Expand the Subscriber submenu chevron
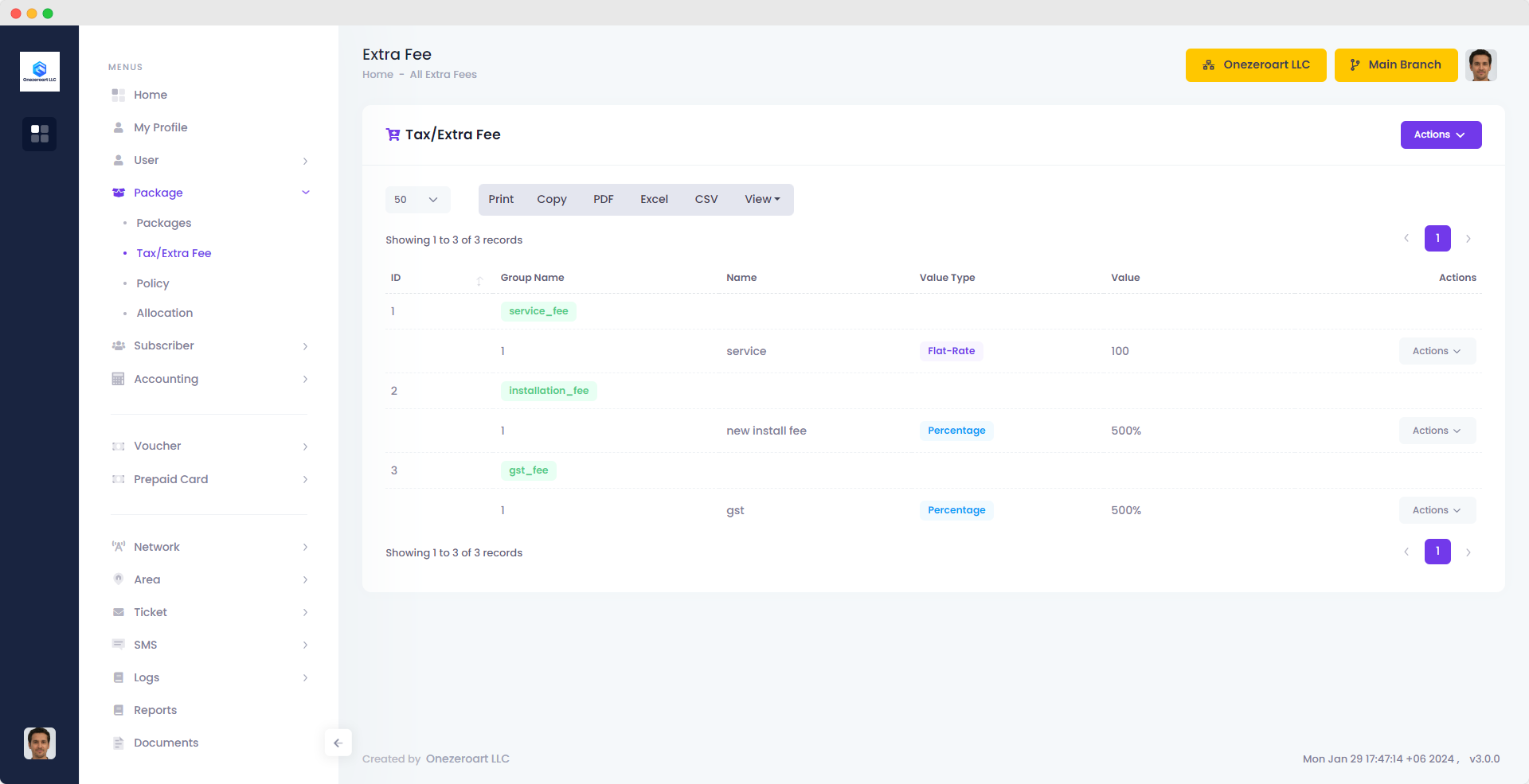This screenshot has width=1529, height=784. [x=306, y=346]
